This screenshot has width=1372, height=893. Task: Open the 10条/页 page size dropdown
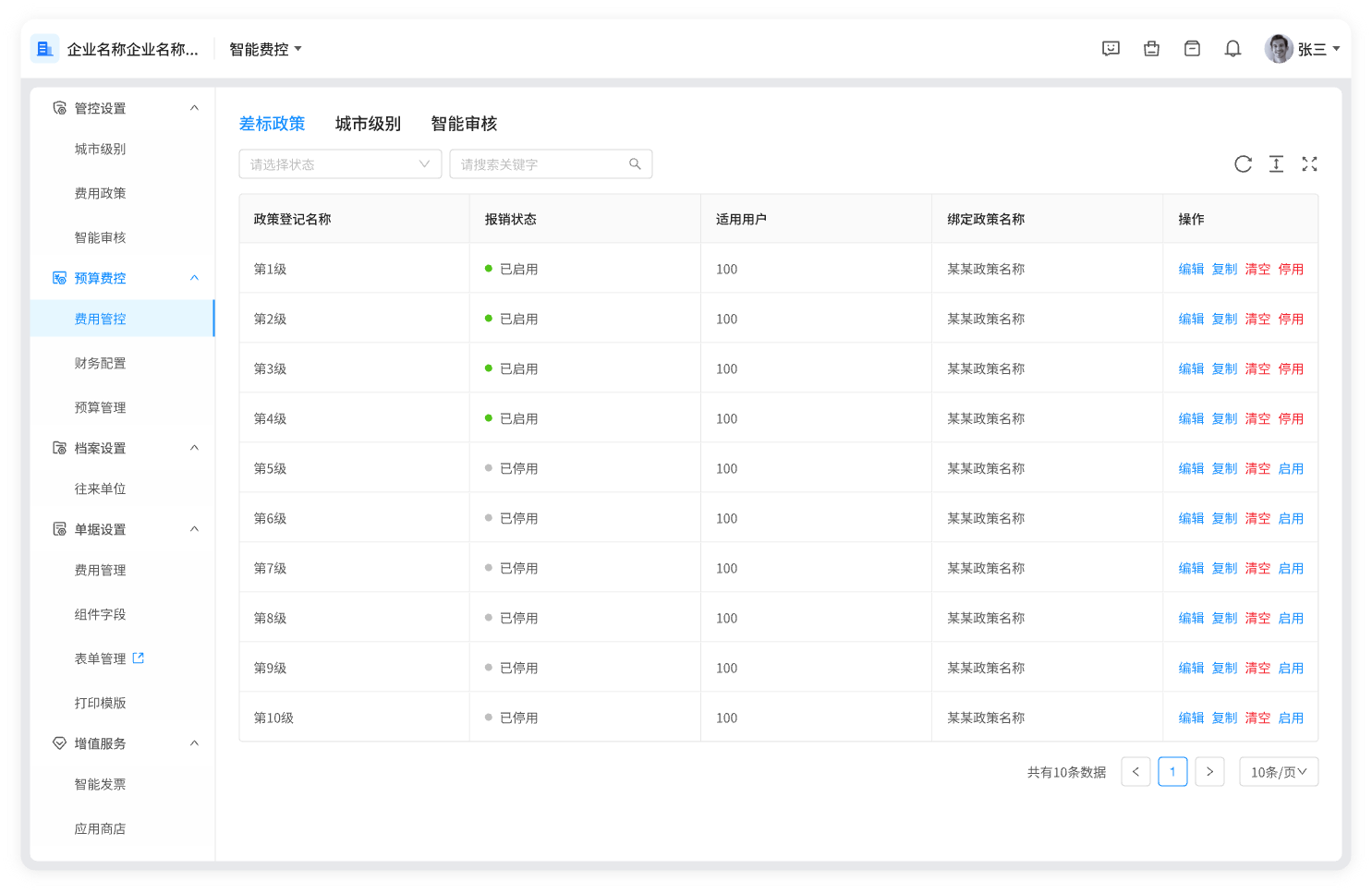tap(1278, 772)
